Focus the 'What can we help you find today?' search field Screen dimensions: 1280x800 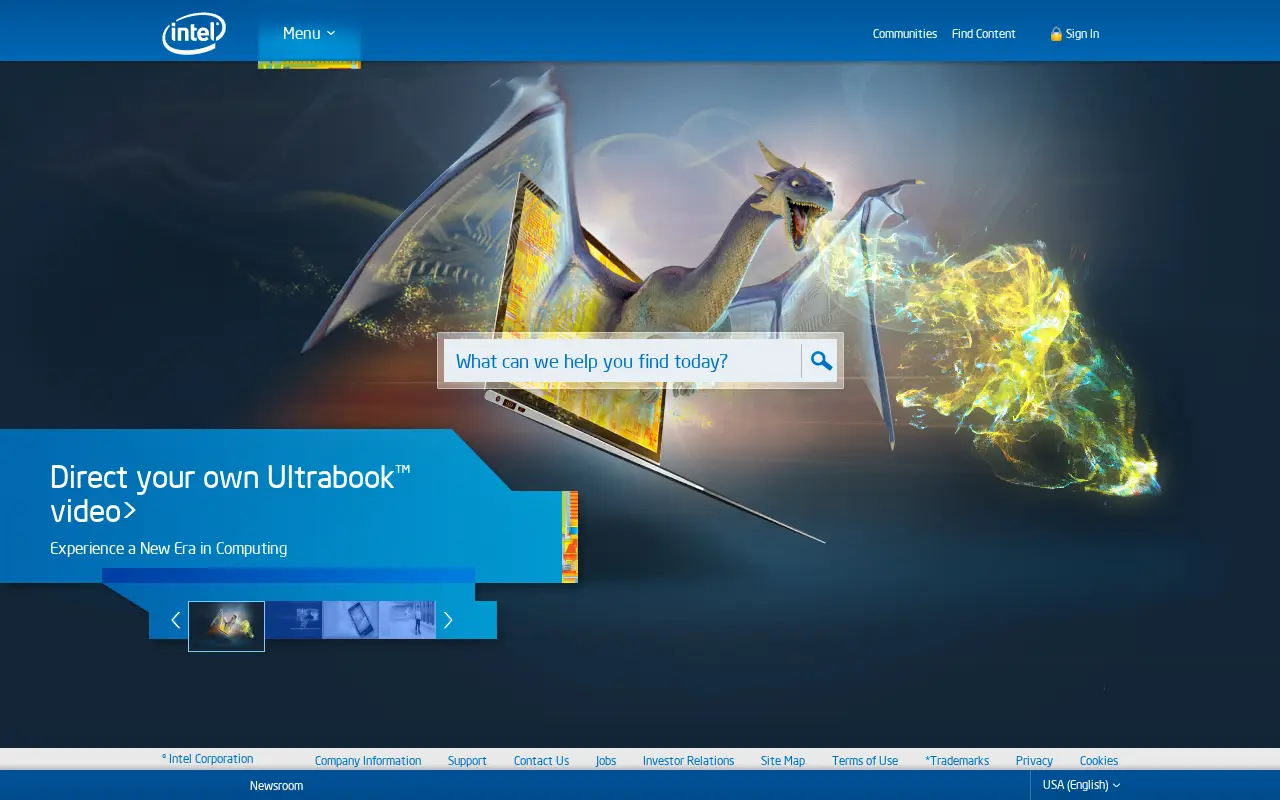(x=622, y=361)
